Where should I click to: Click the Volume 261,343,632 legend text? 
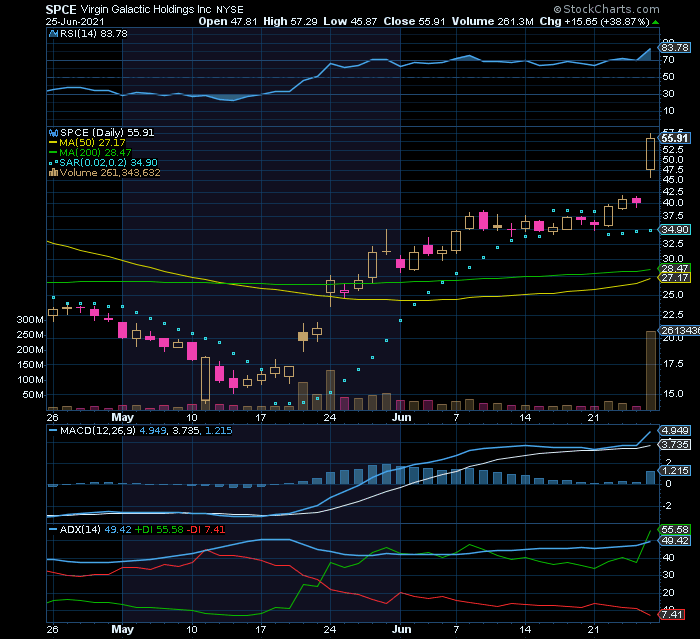(110, 172)
